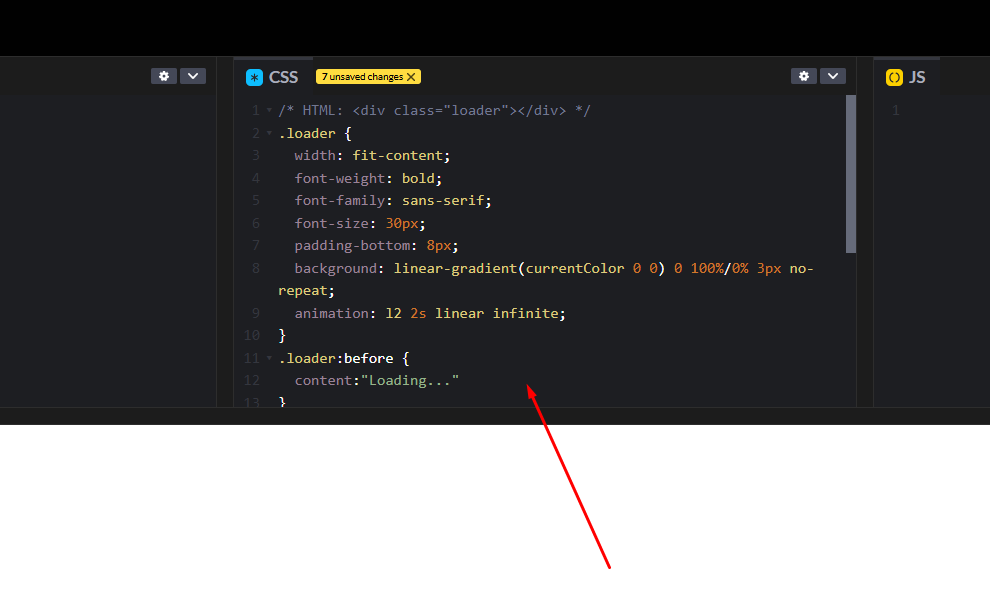Dismiss the unsaved changes badge with its X
The image size is (990, 616).
click(x=412, y=75)
